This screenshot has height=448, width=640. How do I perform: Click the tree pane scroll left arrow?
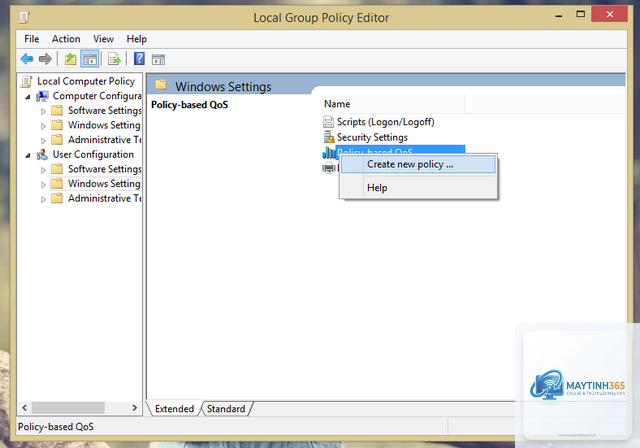[x=24, y=408]
